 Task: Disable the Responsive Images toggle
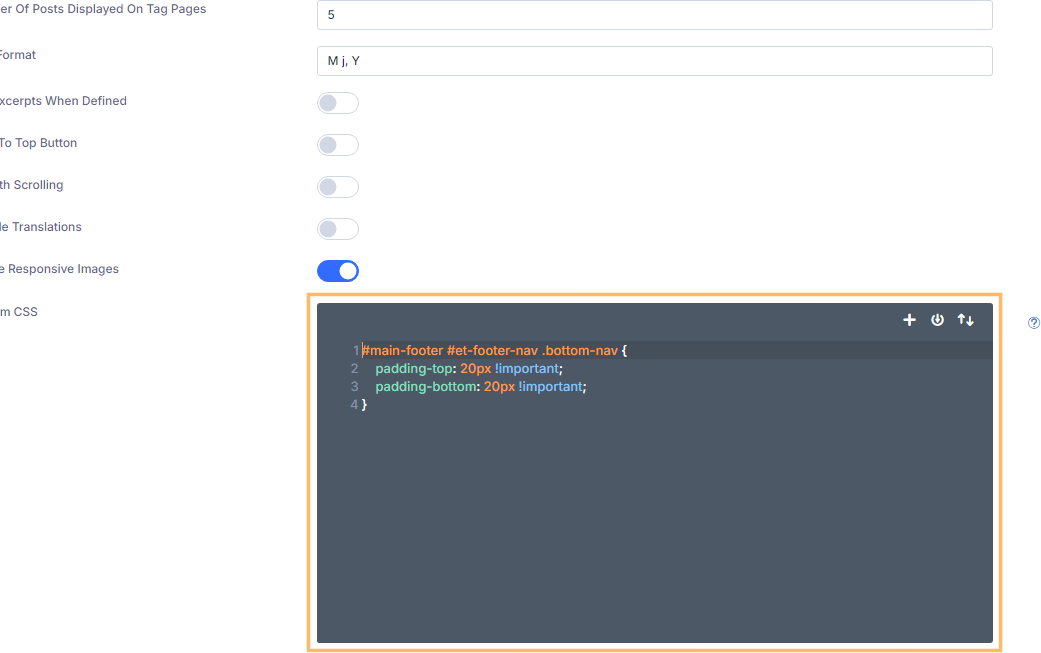pyautogui.click(x=338, y=271)
